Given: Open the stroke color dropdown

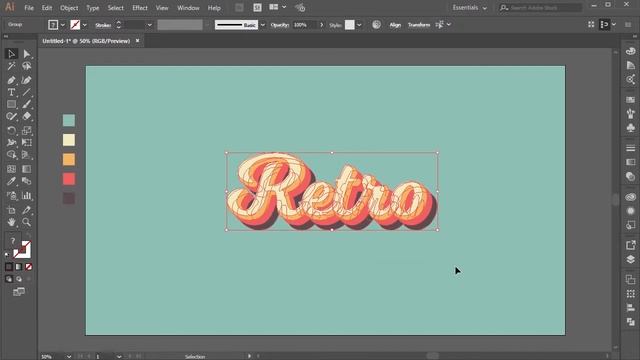Looking at the screenshot, I should click(x=84, y=25).
